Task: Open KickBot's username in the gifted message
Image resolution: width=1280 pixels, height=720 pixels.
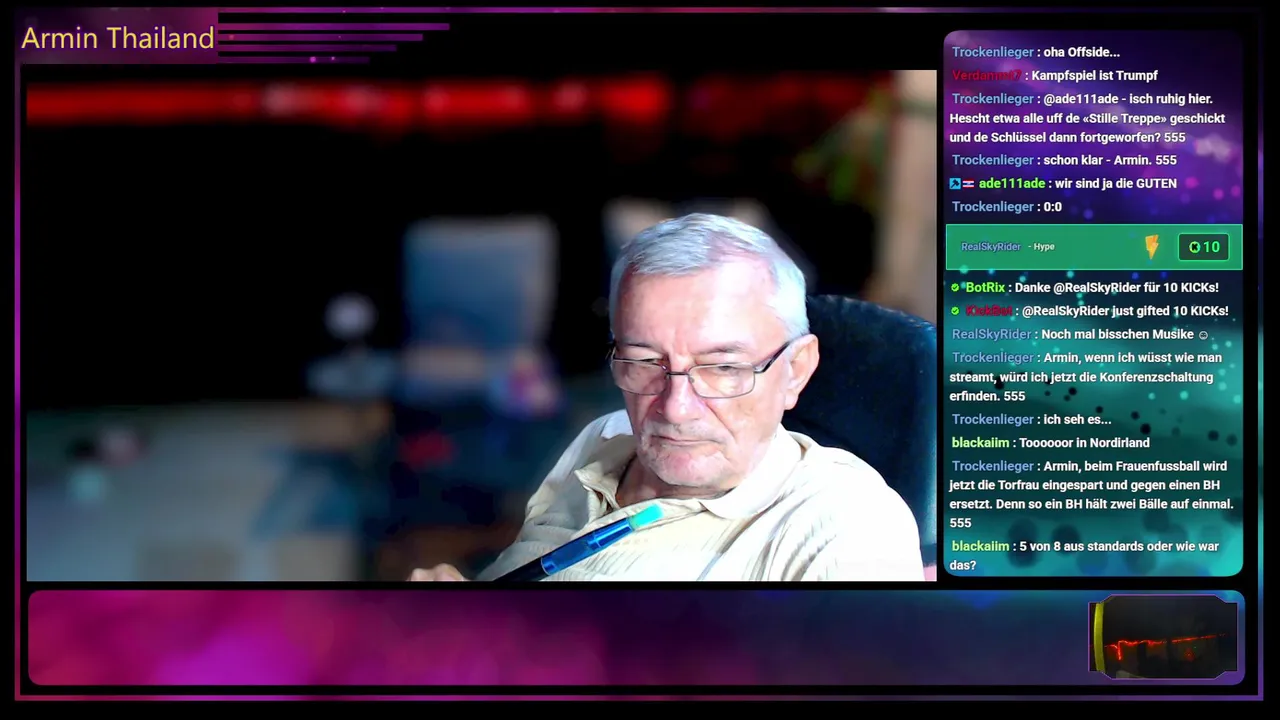Action: (x=989, y=311)
